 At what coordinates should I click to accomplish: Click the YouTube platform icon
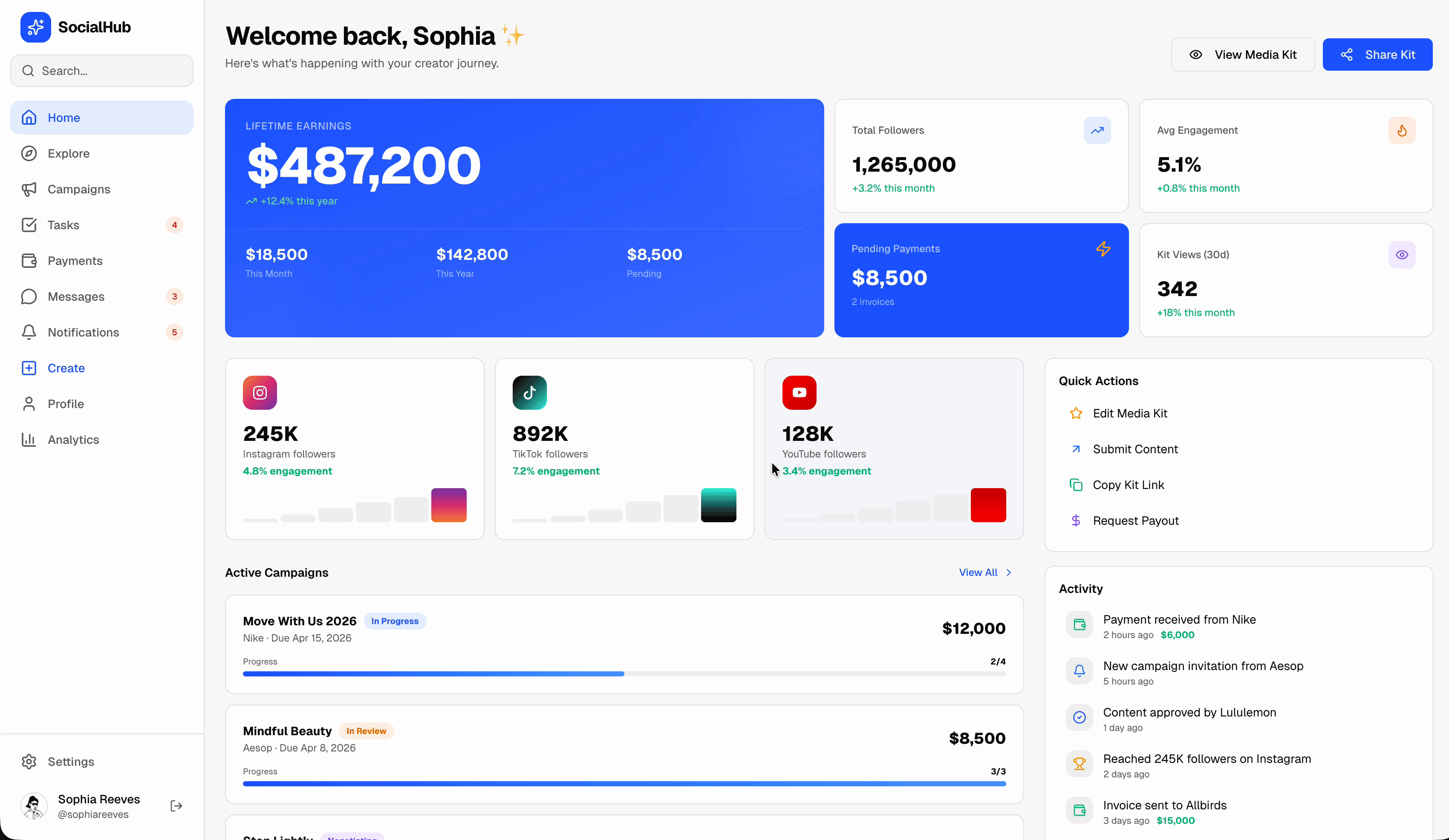tap(799, 392)
